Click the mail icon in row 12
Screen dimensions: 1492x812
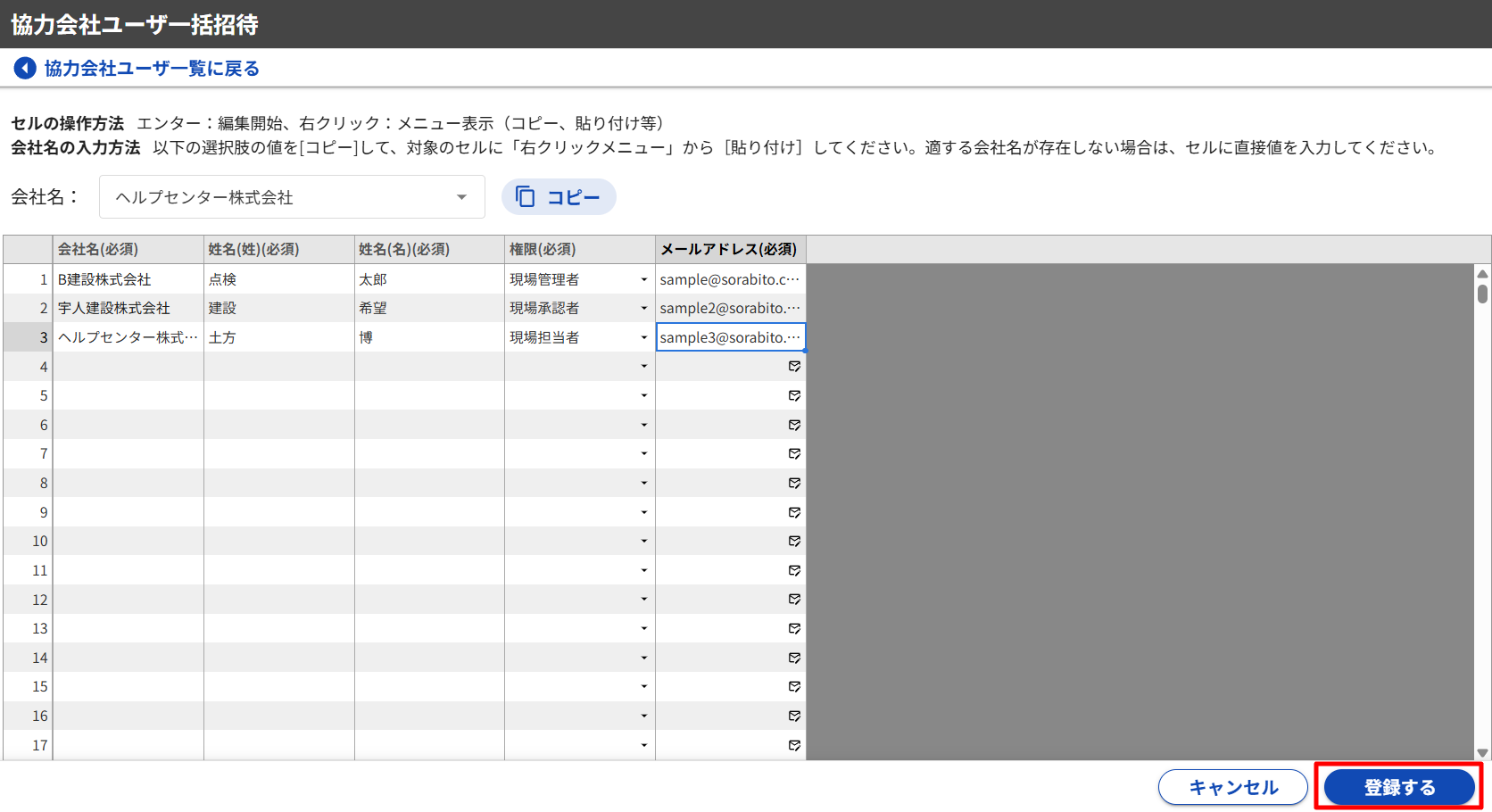coord(794,600)
